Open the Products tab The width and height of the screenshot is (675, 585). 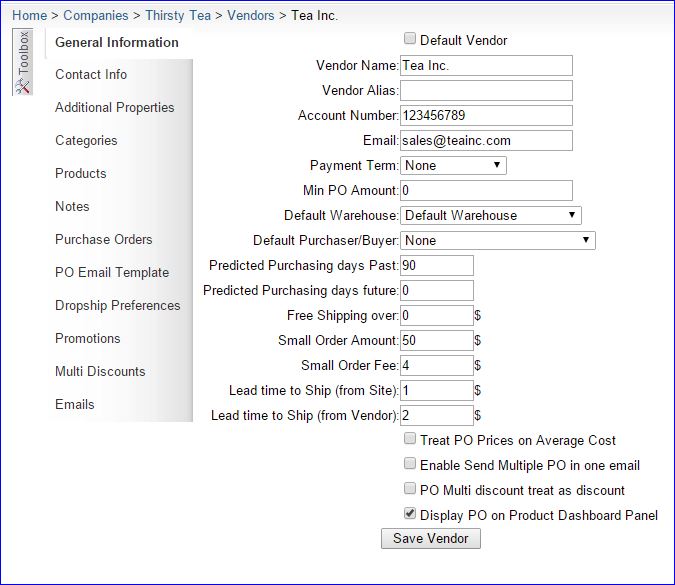(81, 173)
